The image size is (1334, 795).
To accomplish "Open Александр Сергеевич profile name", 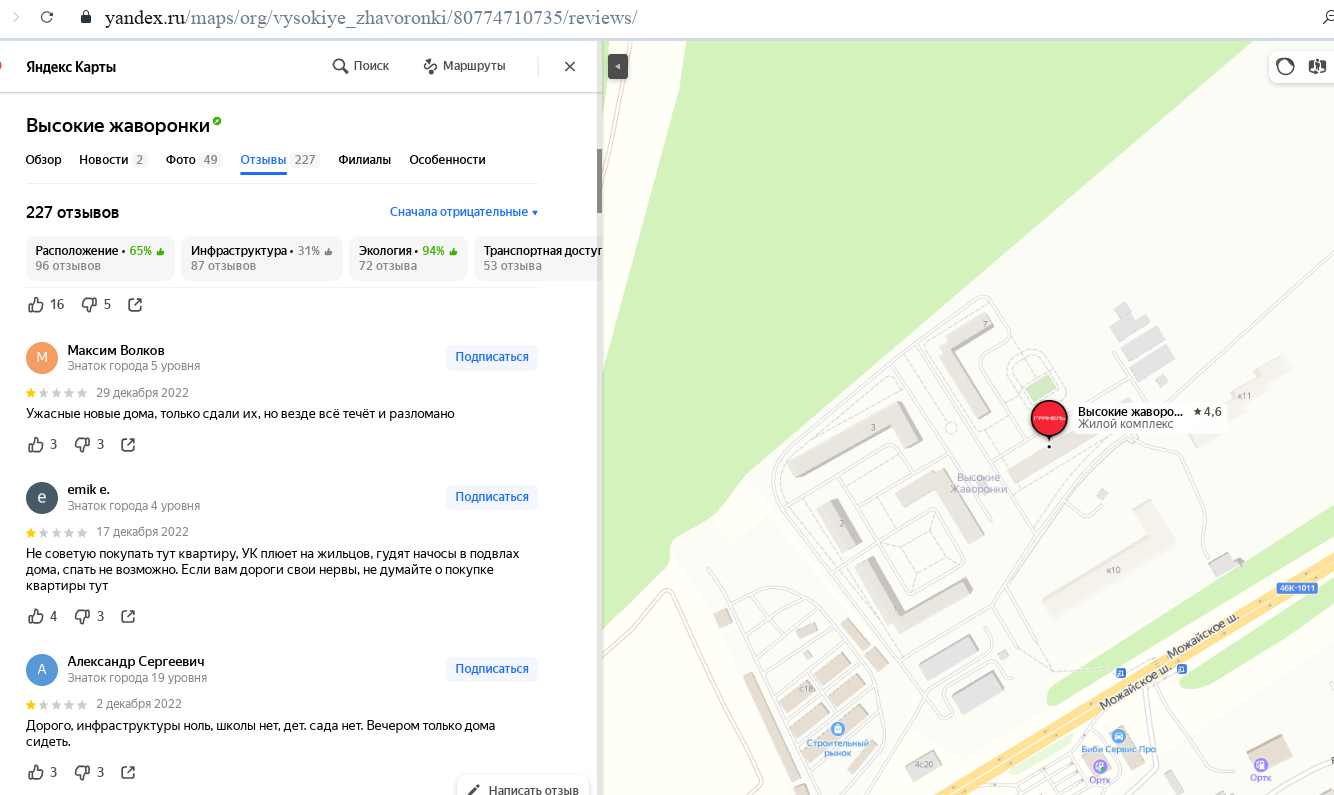I will coord(136,662).
